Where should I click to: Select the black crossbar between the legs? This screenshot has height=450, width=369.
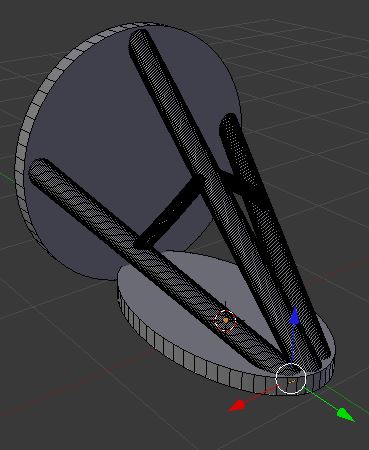[x=170, y=212]
